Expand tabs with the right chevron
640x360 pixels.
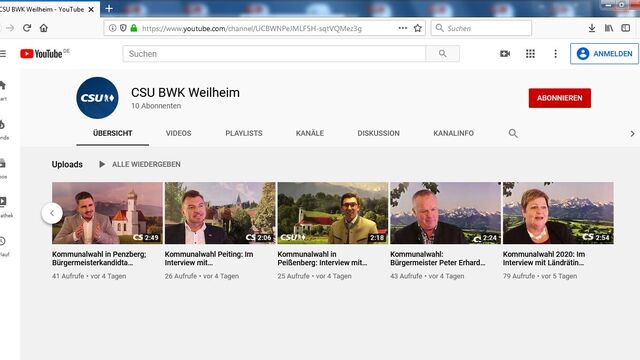(632, 133)
